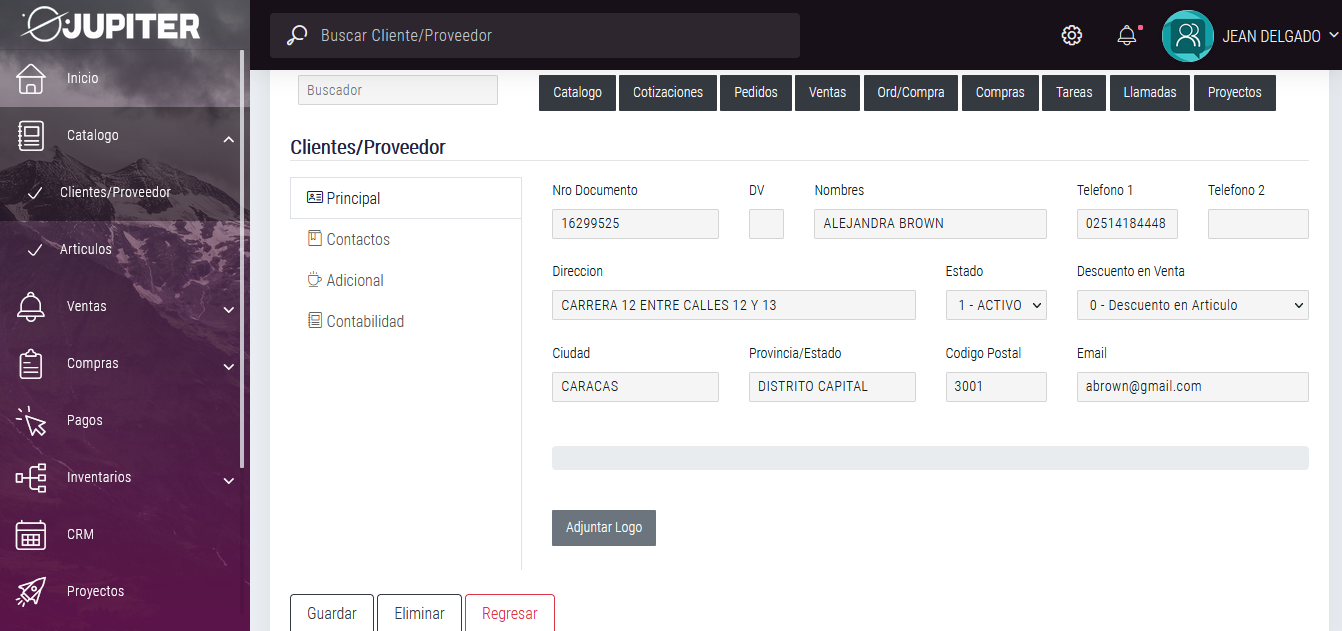Click the Email field
Screen dimensions: 1342x631
pyautogui.click(x=1193, y=387)
